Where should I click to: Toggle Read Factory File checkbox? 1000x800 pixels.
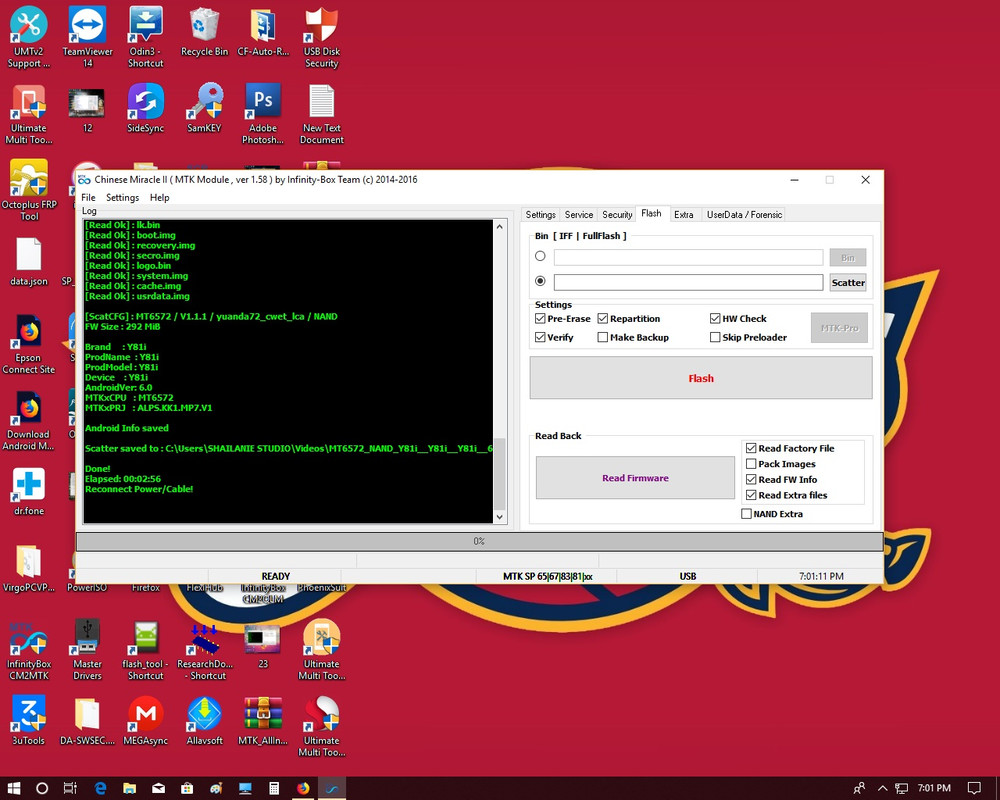click(x=751, y=448)
